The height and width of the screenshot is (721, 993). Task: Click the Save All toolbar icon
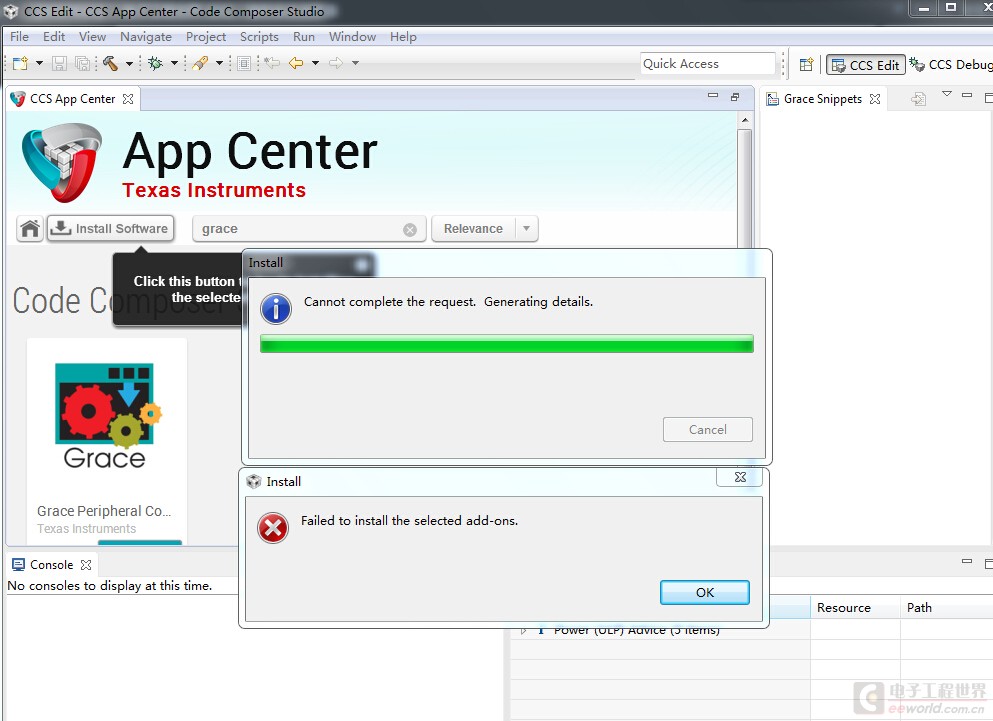pos(82,63)
